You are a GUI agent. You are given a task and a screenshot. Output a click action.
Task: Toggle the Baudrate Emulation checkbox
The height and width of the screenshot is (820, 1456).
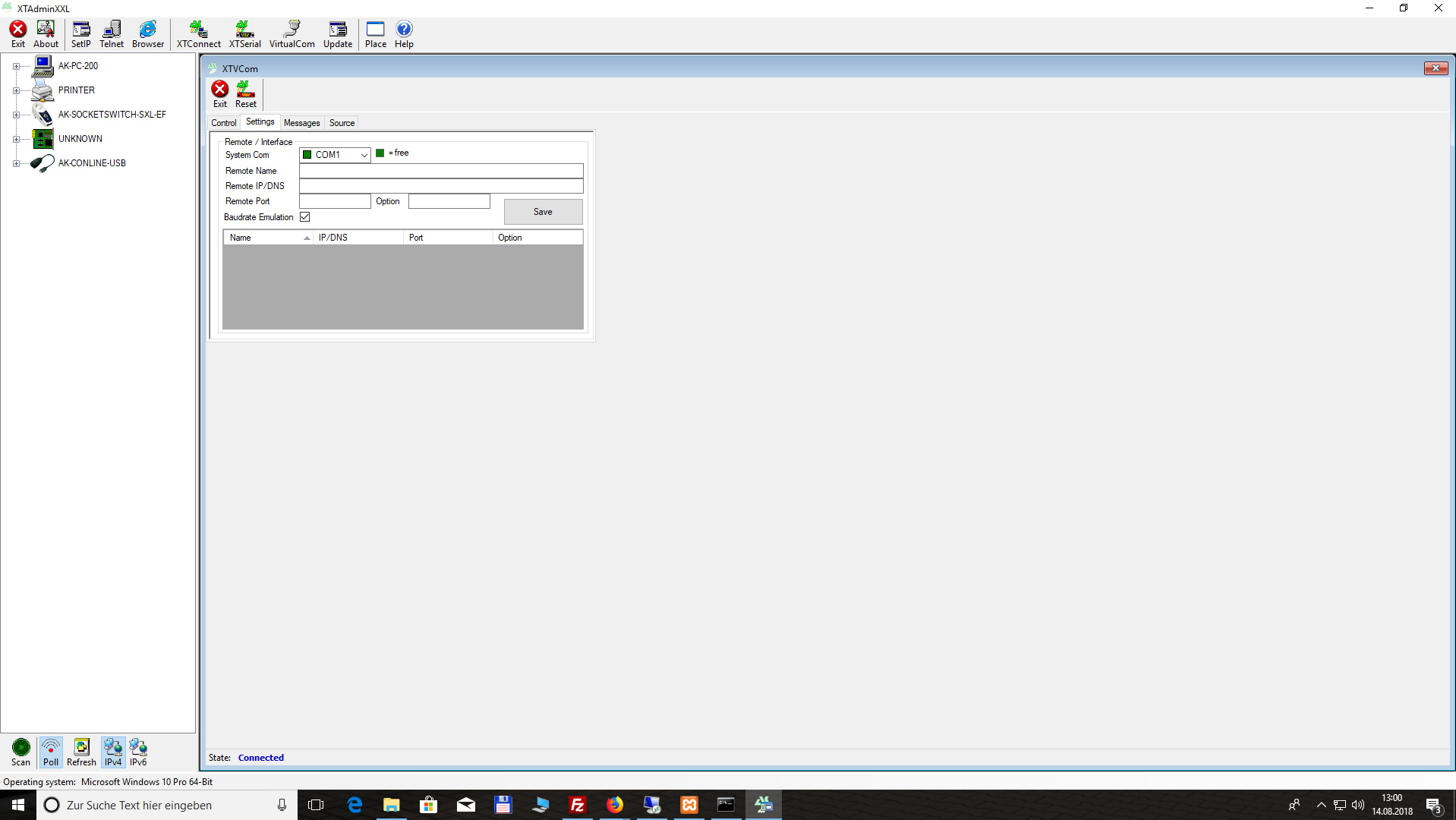tap(305, 217)
